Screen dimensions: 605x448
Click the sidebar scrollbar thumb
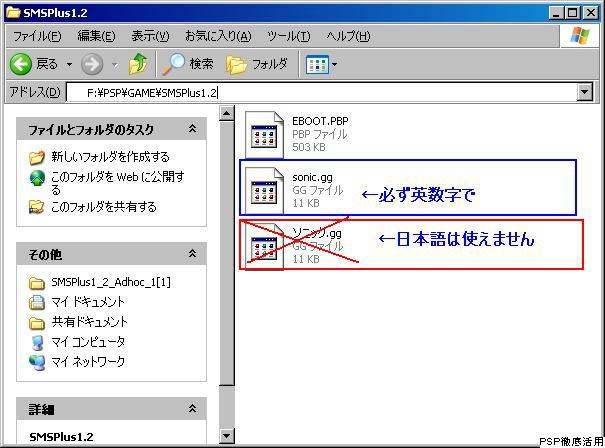pyautogui.click(x=226, y=253)
